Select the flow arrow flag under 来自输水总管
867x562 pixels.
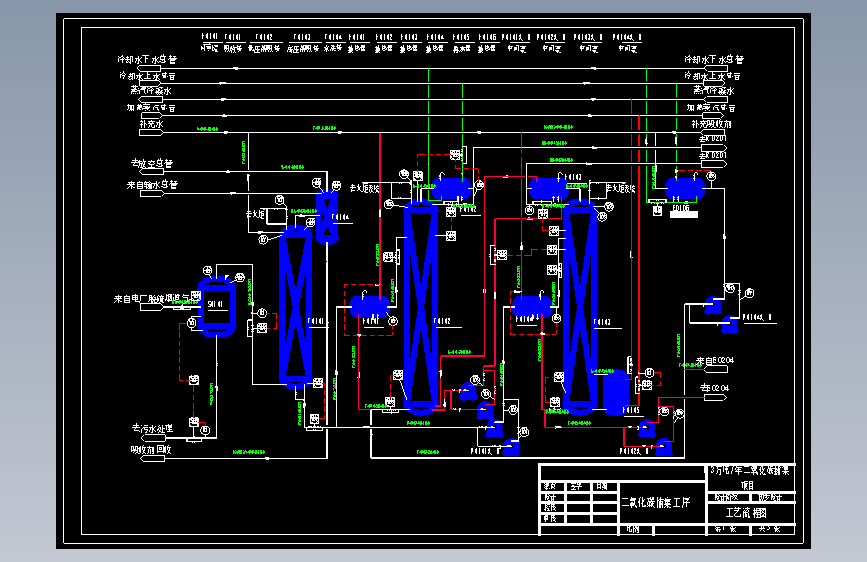pos(152,194)
